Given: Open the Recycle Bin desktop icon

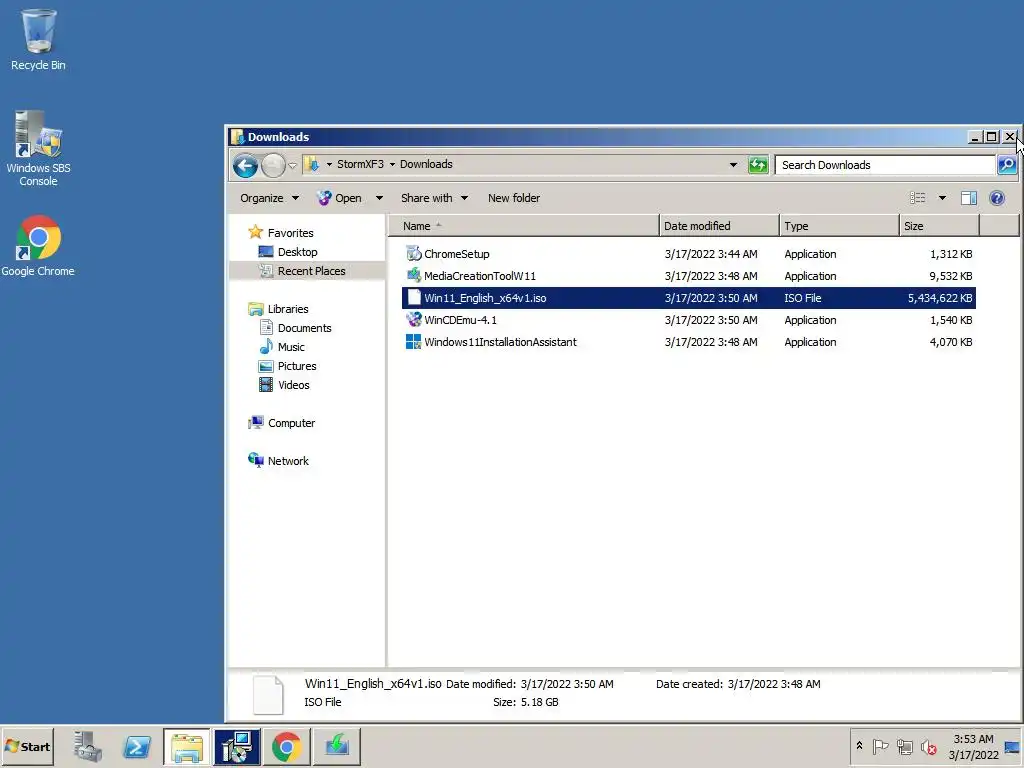Looking at the screenshot, I should click(39, 39).
